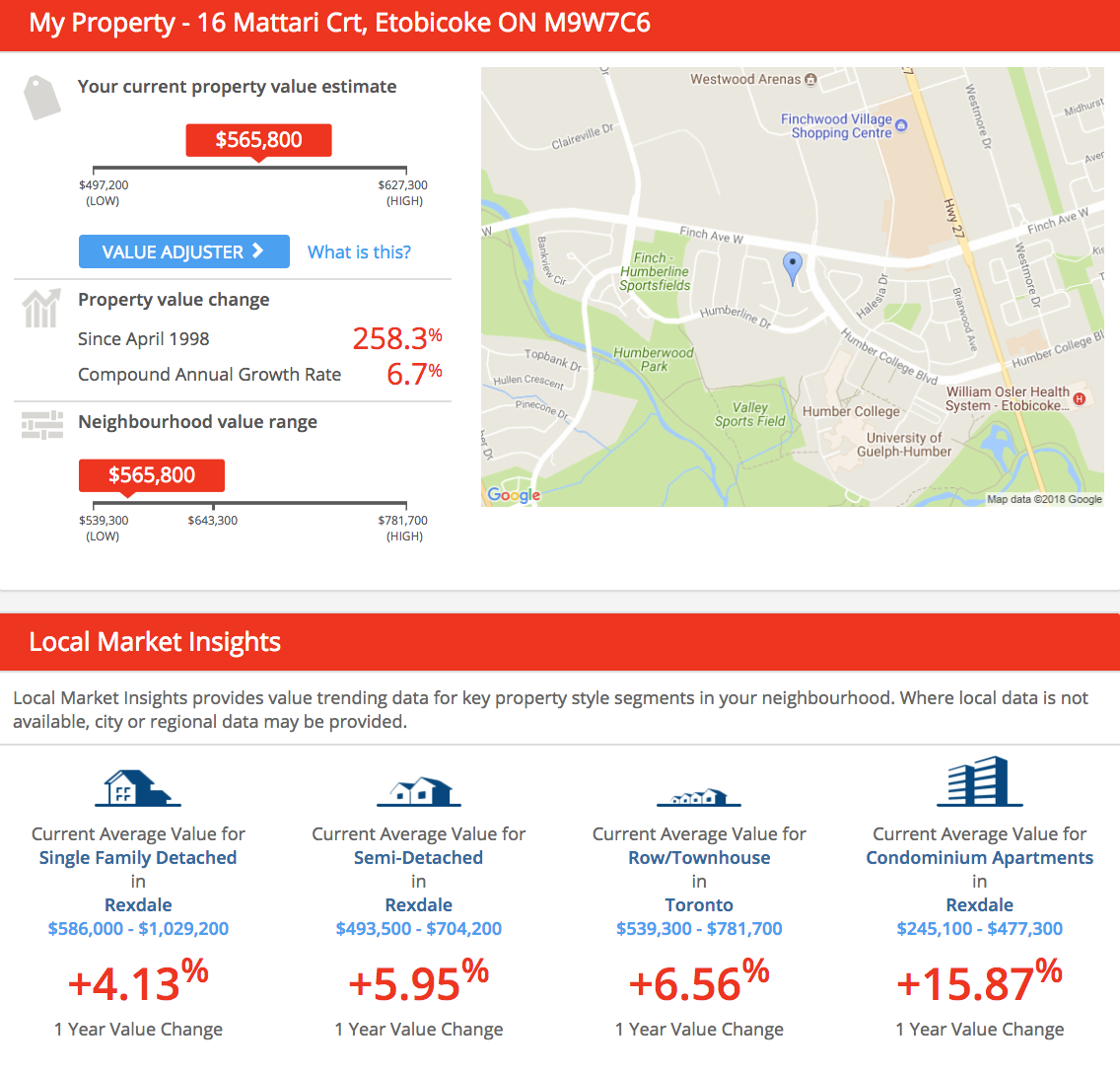Click the blue property pin on the map
The image size is (1120, 1073).
[792, 267]
